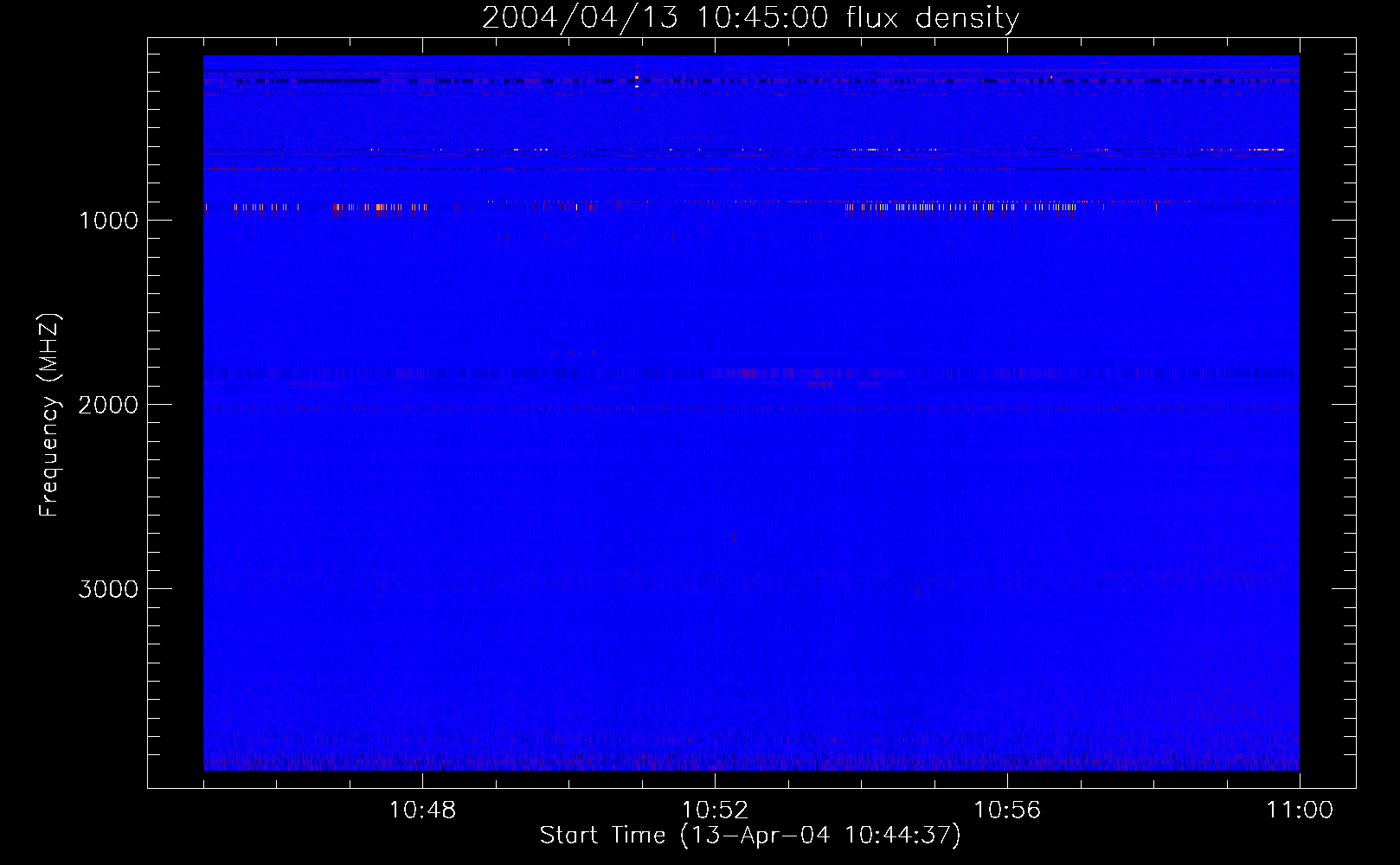This screenshot has width=1400, height=865.
Task: Click the 10:48 time tick label
Action: coord(422,811)
